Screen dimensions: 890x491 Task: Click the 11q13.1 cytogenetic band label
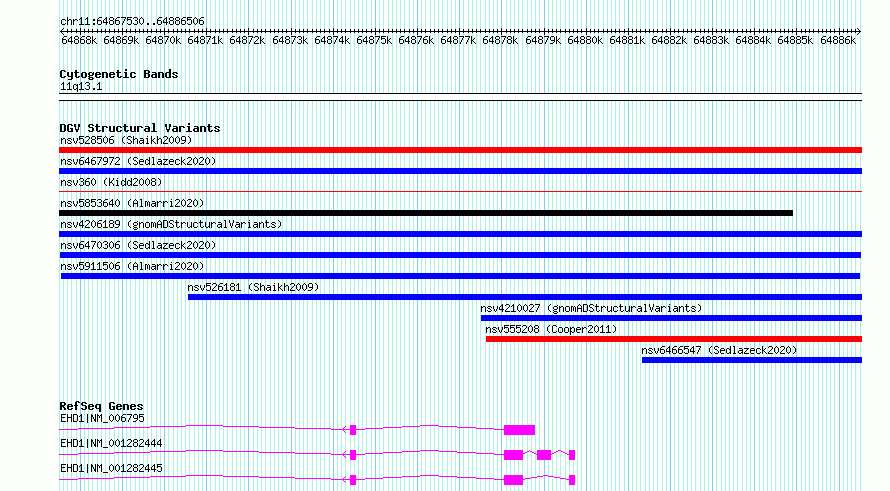81,86
